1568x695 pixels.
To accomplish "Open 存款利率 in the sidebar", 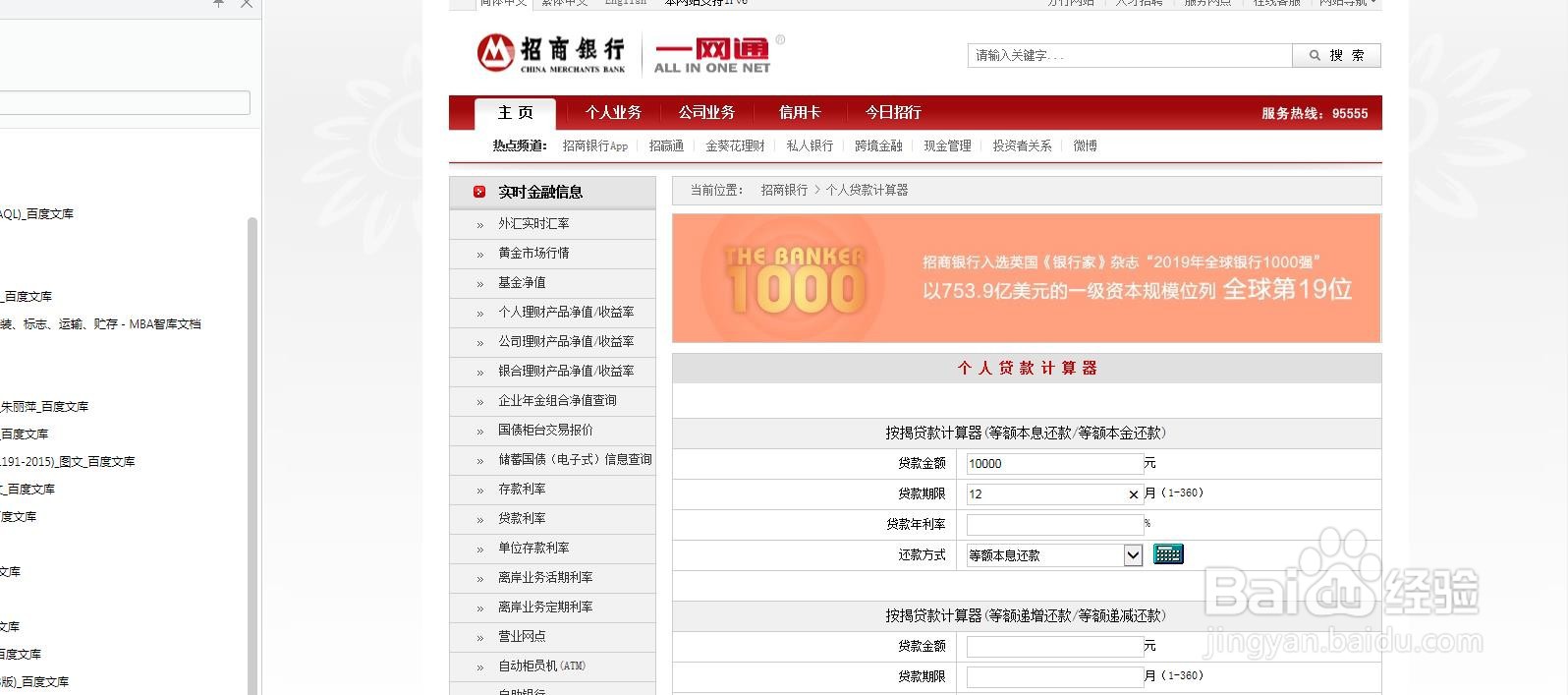I will pyautogui.click(x=522, y=490).
